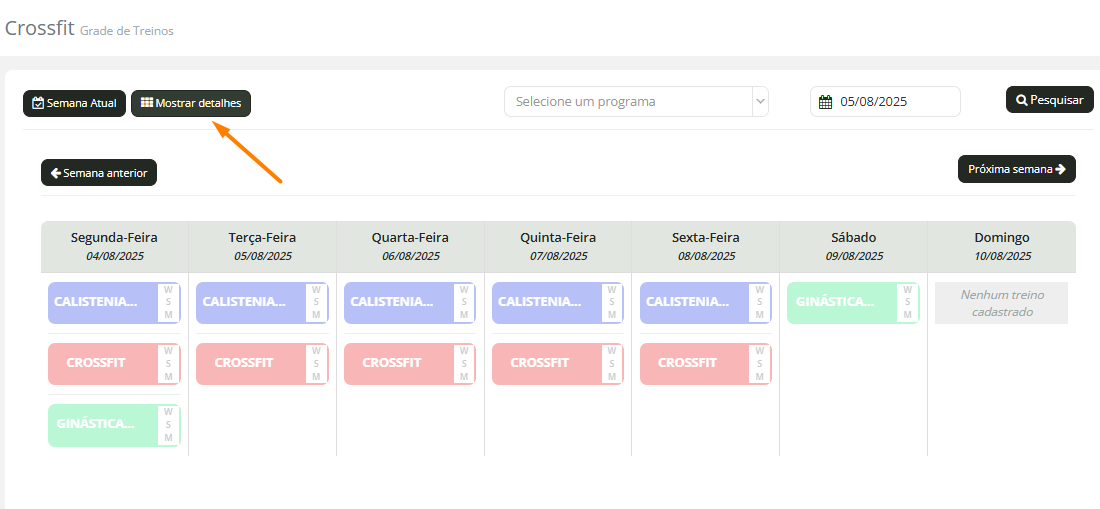Screen dimensions: 1100x509
Task: Click the date 10/08/2025 under Domingo
Action: coord(1002,256)
